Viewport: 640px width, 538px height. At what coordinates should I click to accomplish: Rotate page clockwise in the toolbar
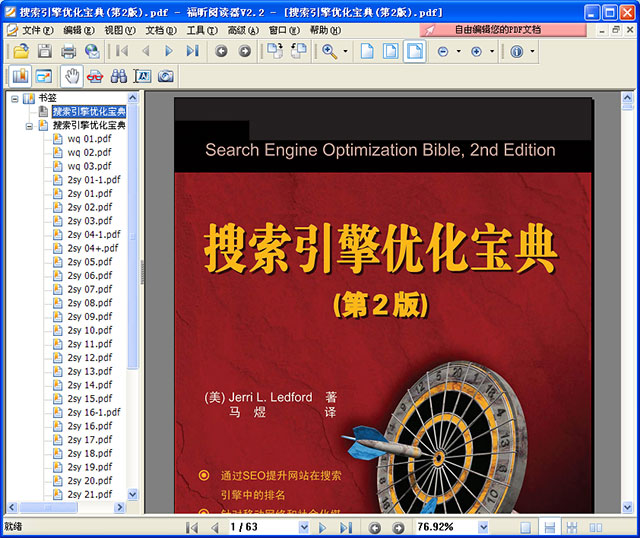click(275, 51)
